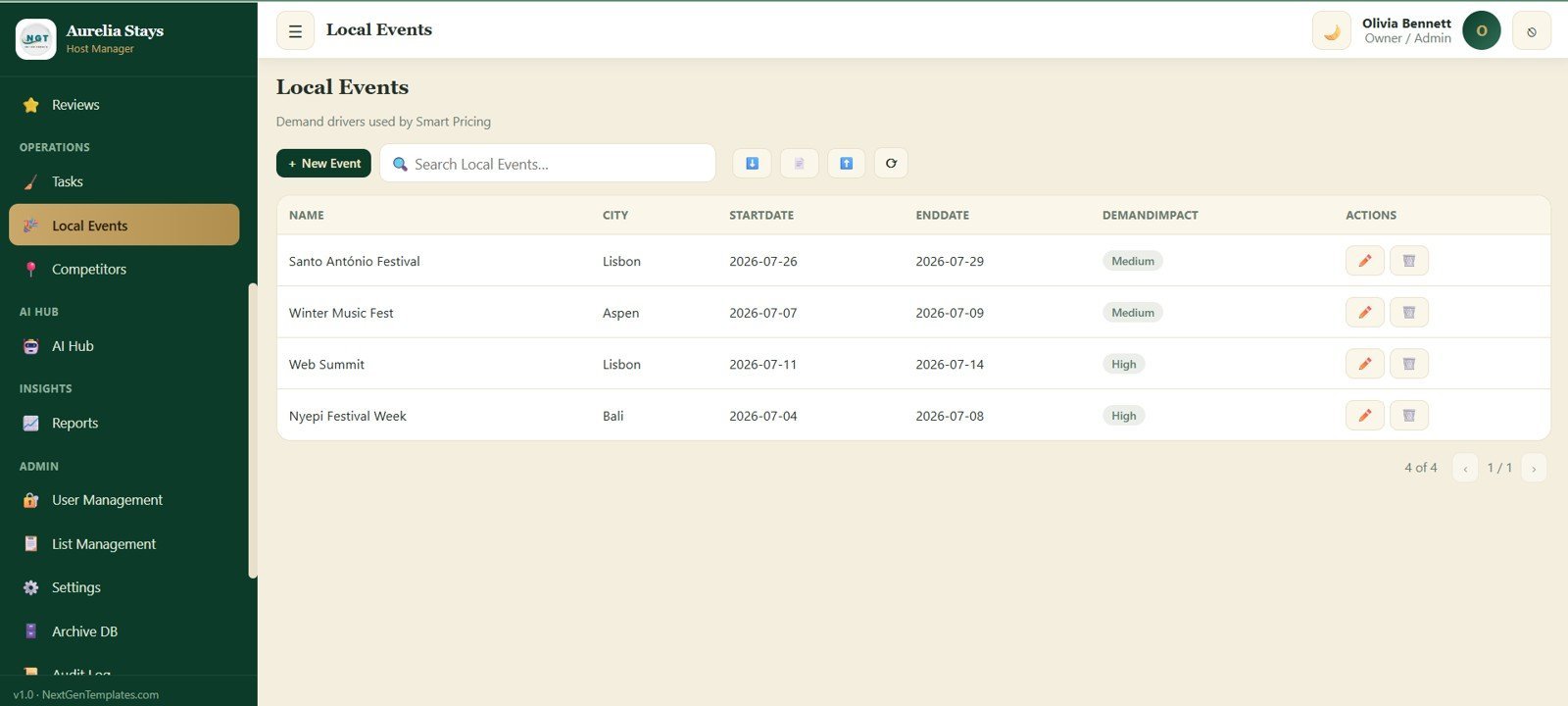This screenshot has height=706, width=1568.
Task: Refresh the Local Events list
Action: click(x=891, y=163)
